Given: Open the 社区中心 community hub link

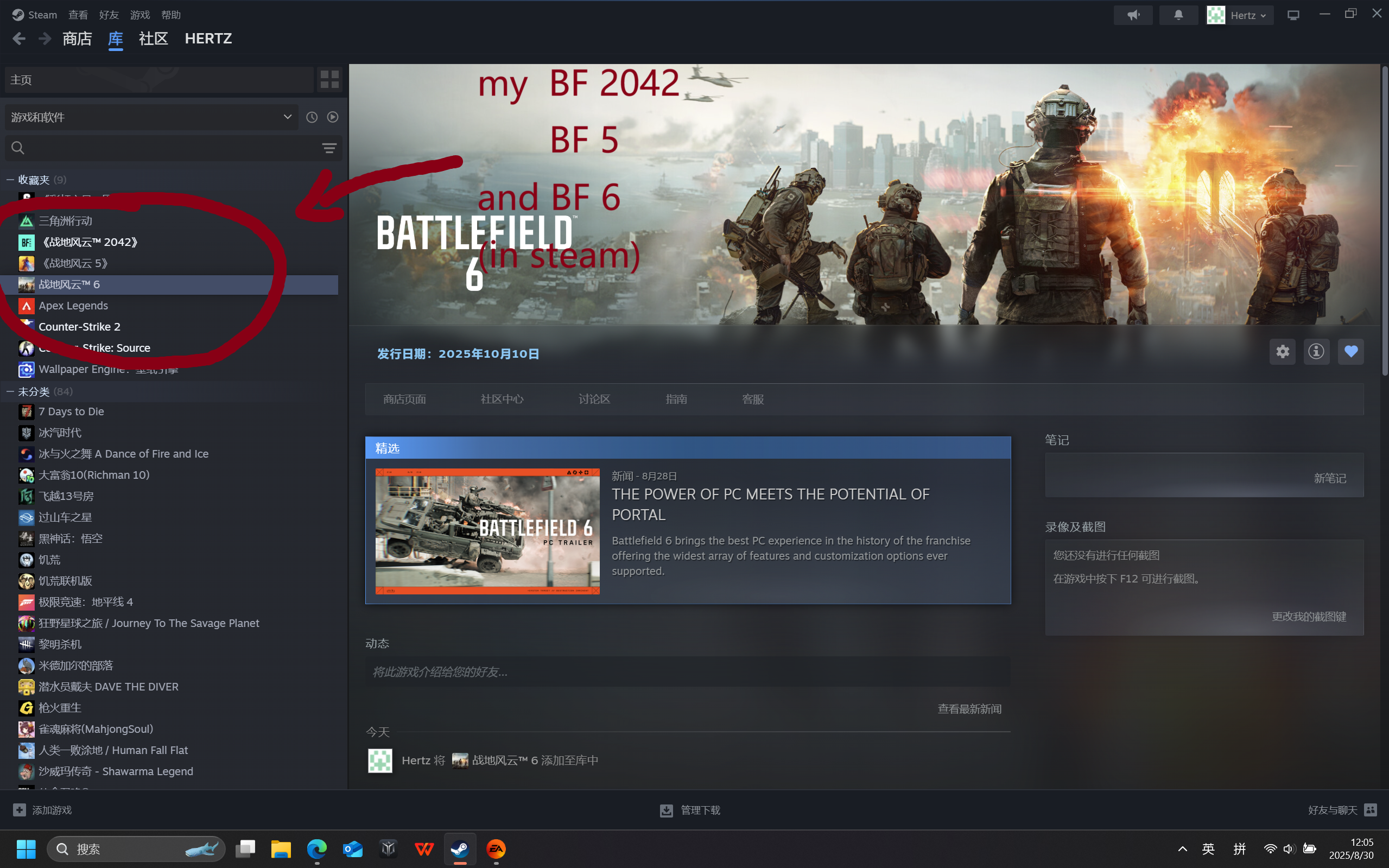Looking at the screenshot, I should [x=502, y=399].
